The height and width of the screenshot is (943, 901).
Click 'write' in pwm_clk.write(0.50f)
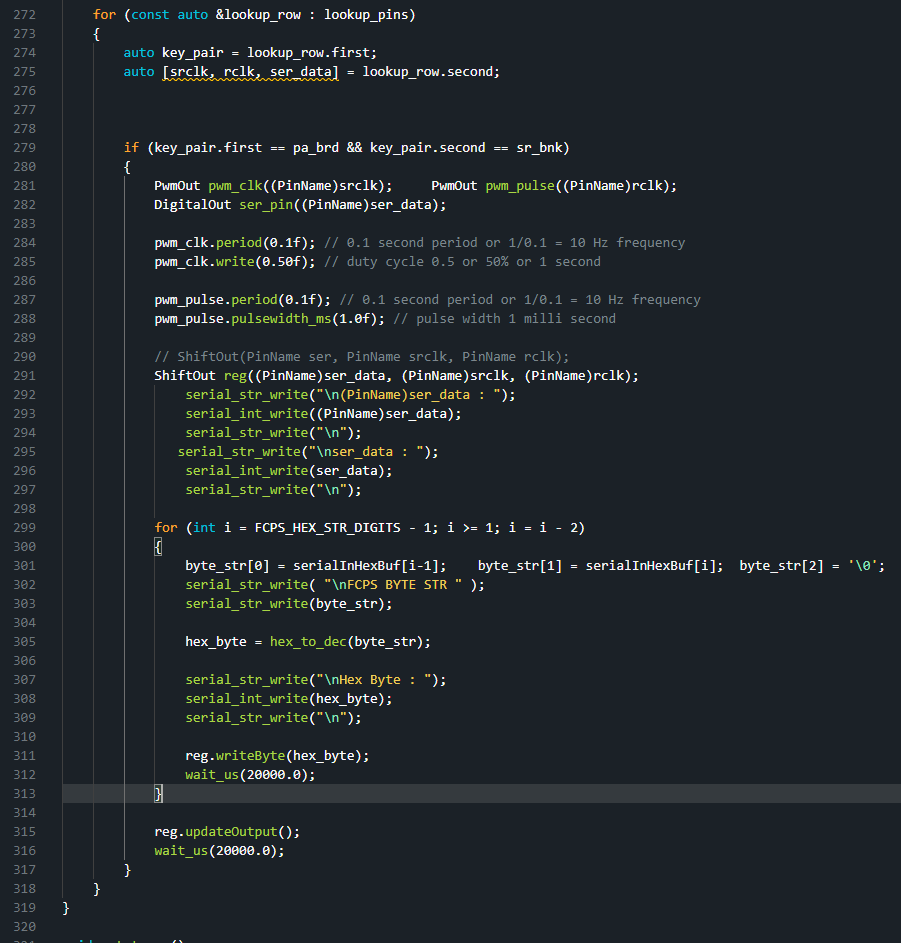pos(235,262)
